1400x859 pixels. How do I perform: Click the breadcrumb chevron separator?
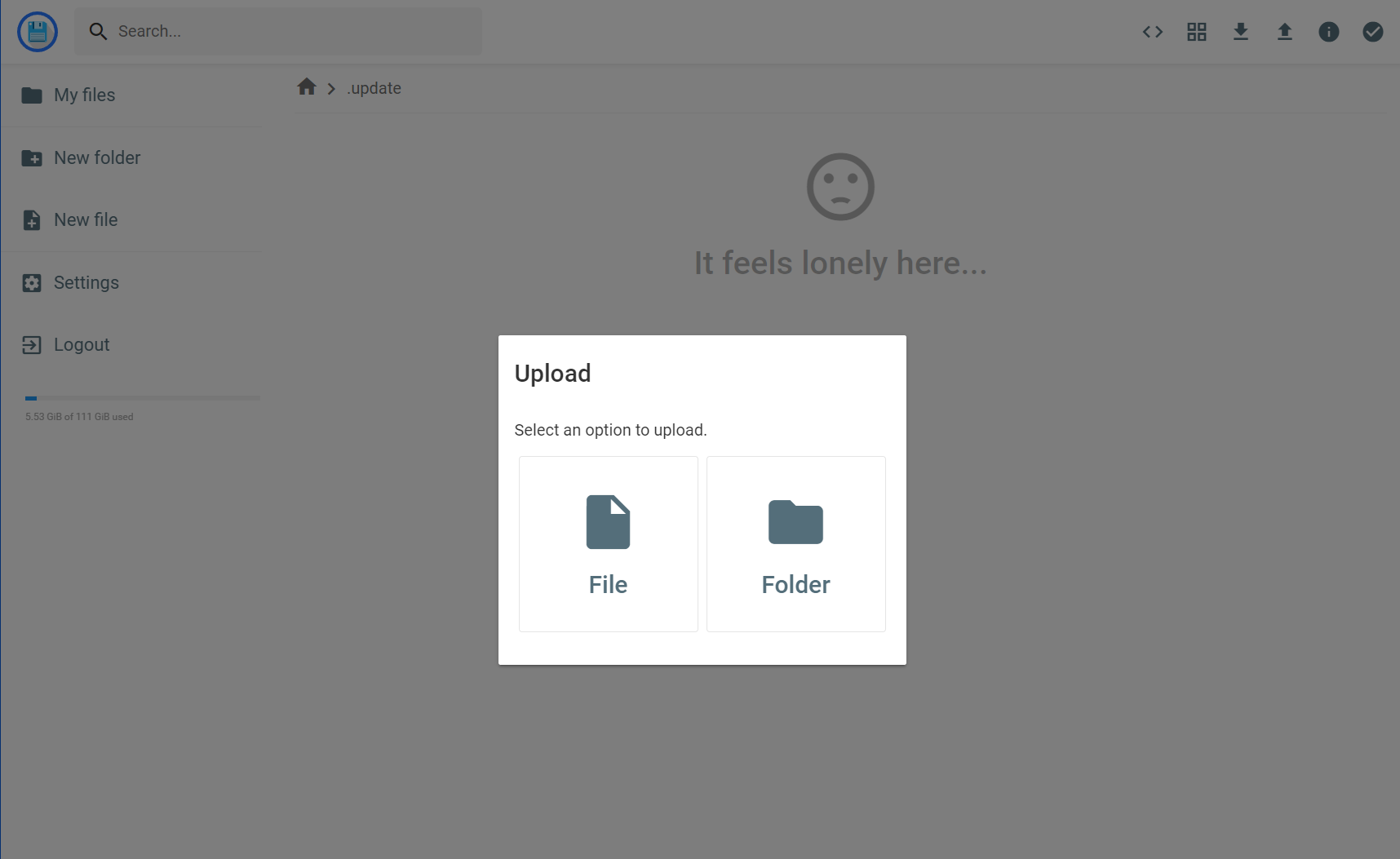point(331,88)
